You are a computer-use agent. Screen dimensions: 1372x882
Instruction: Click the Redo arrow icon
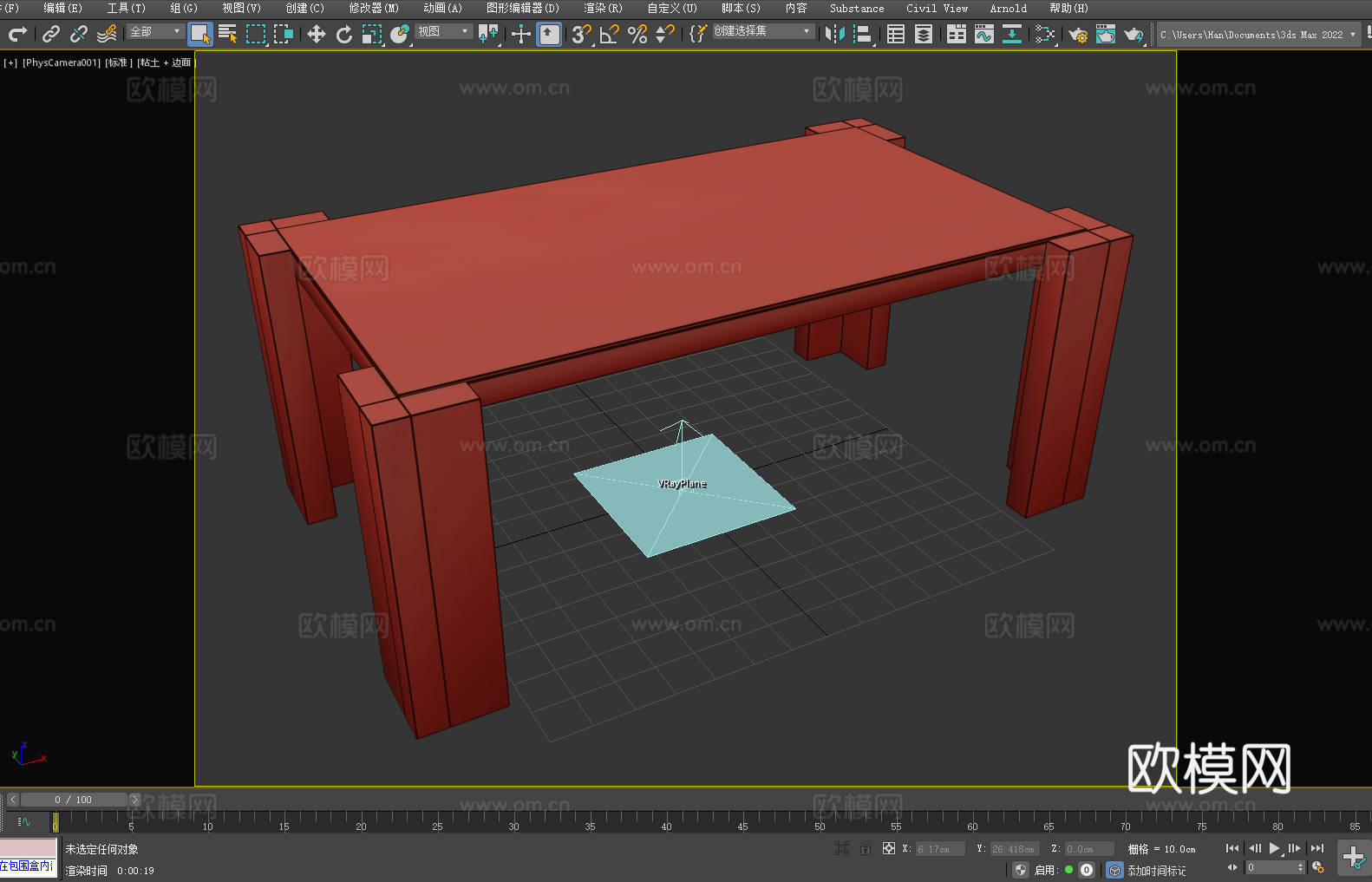(17, 34)
